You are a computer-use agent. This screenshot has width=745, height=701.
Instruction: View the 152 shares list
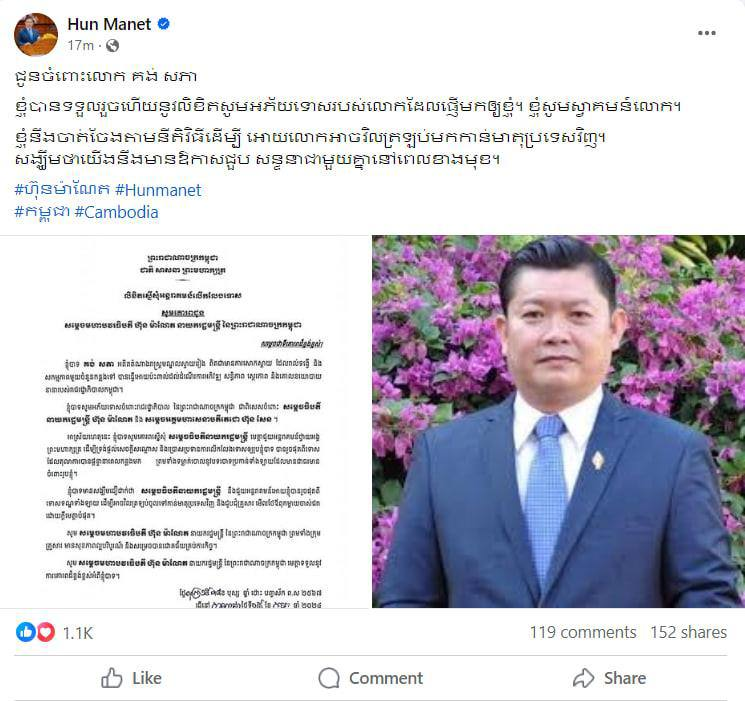(x=688, y=632)
